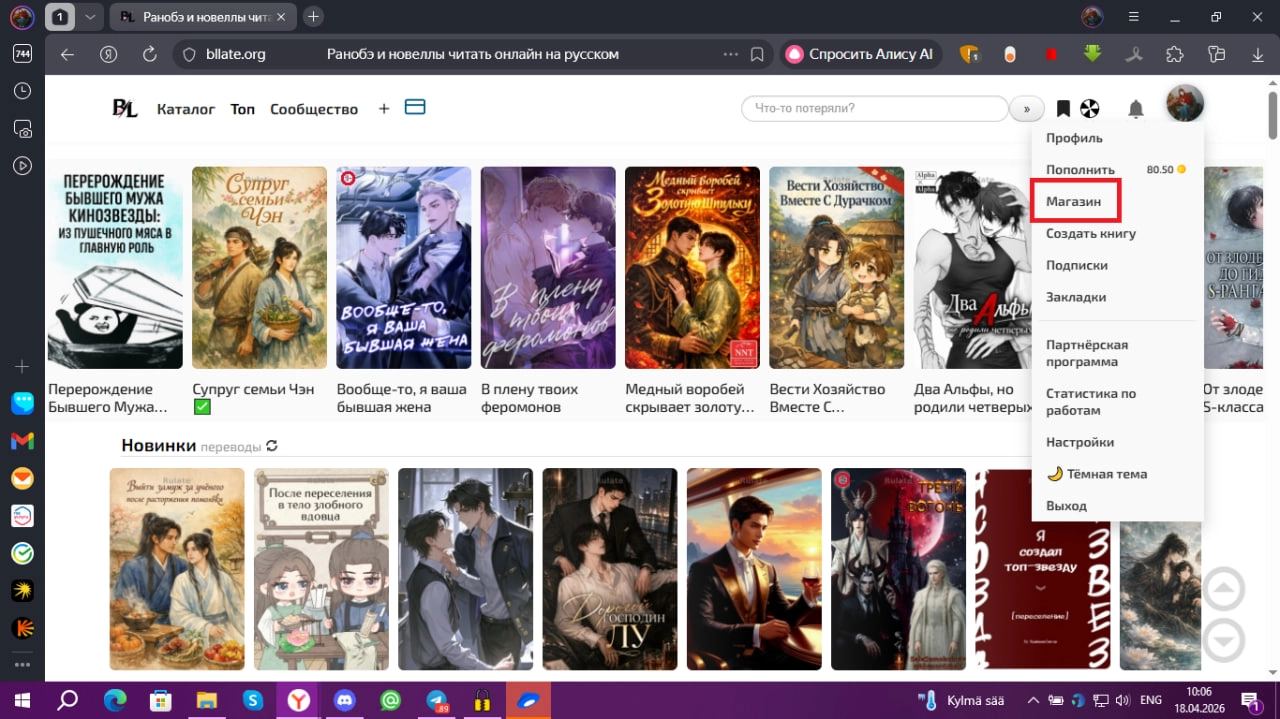Open the Windows Start menu
Screen dimensions: 1280x719
click(x=20, y=700)
